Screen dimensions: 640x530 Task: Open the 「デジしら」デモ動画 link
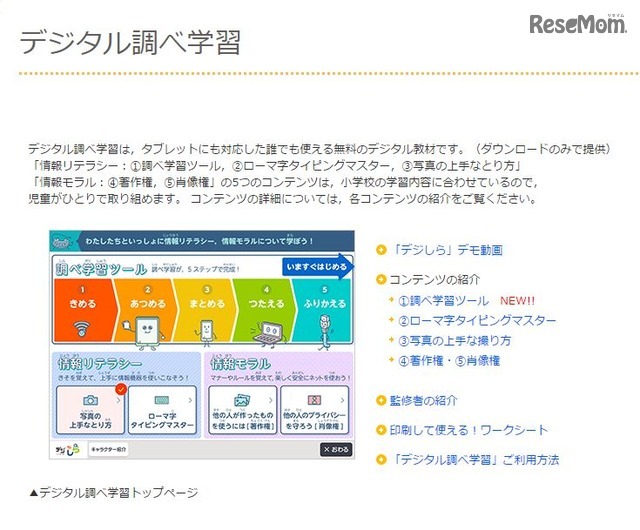tap(446, 250)
